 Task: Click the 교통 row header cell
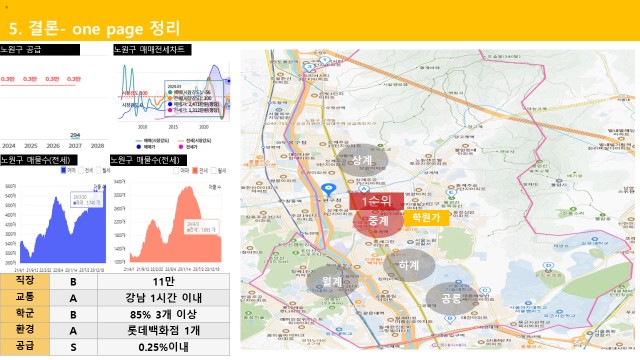pos(25,298)
